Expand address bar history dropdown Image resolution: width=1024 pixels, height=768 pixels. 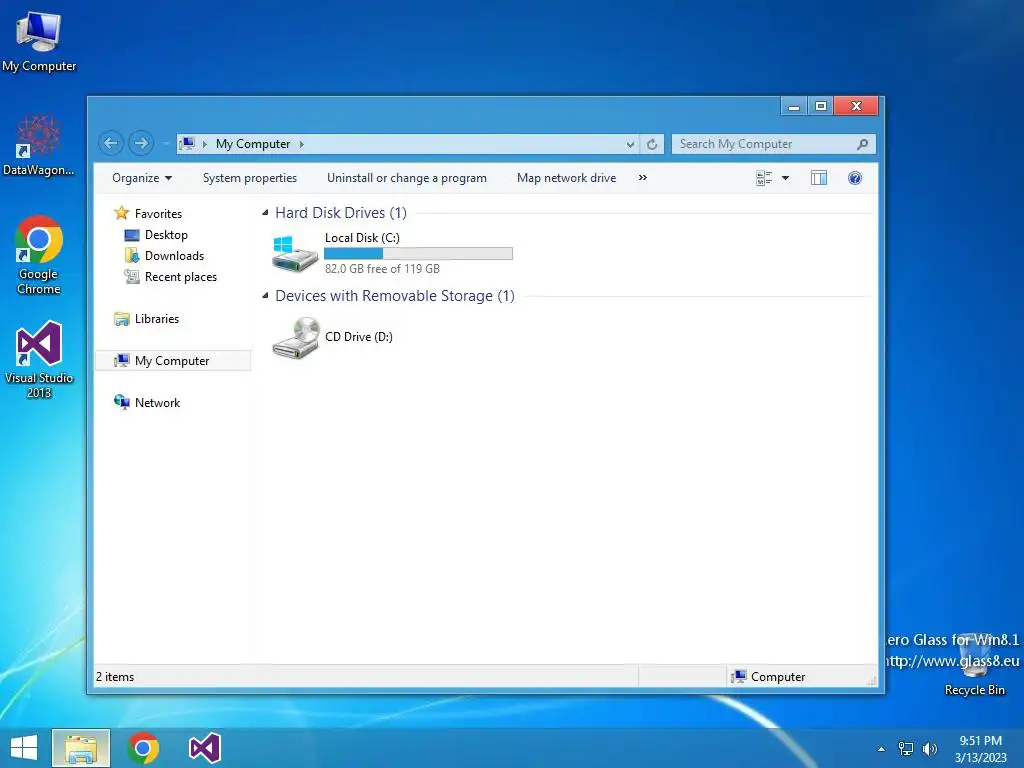(630, 144)
